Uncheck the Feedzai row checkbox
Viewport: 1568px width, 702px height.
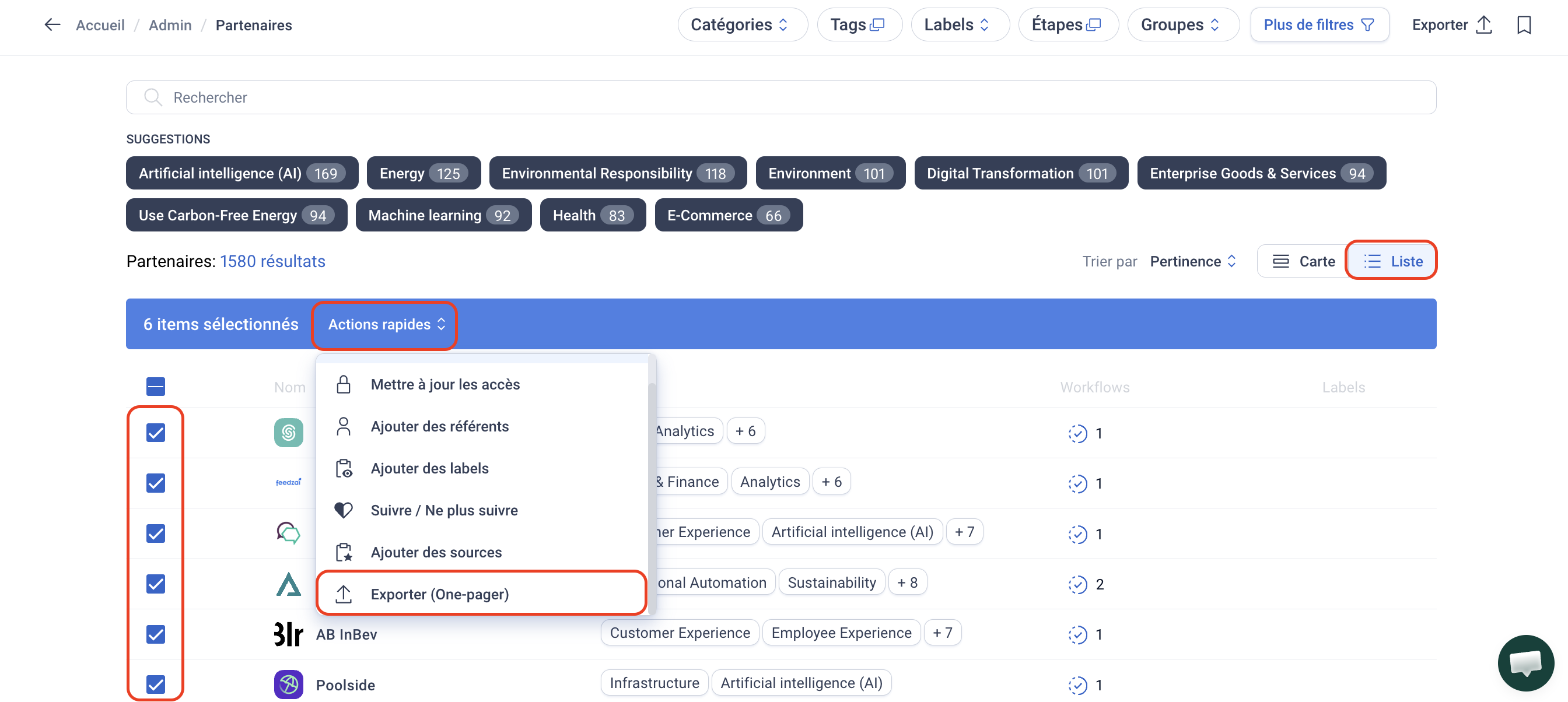point(156,483)
